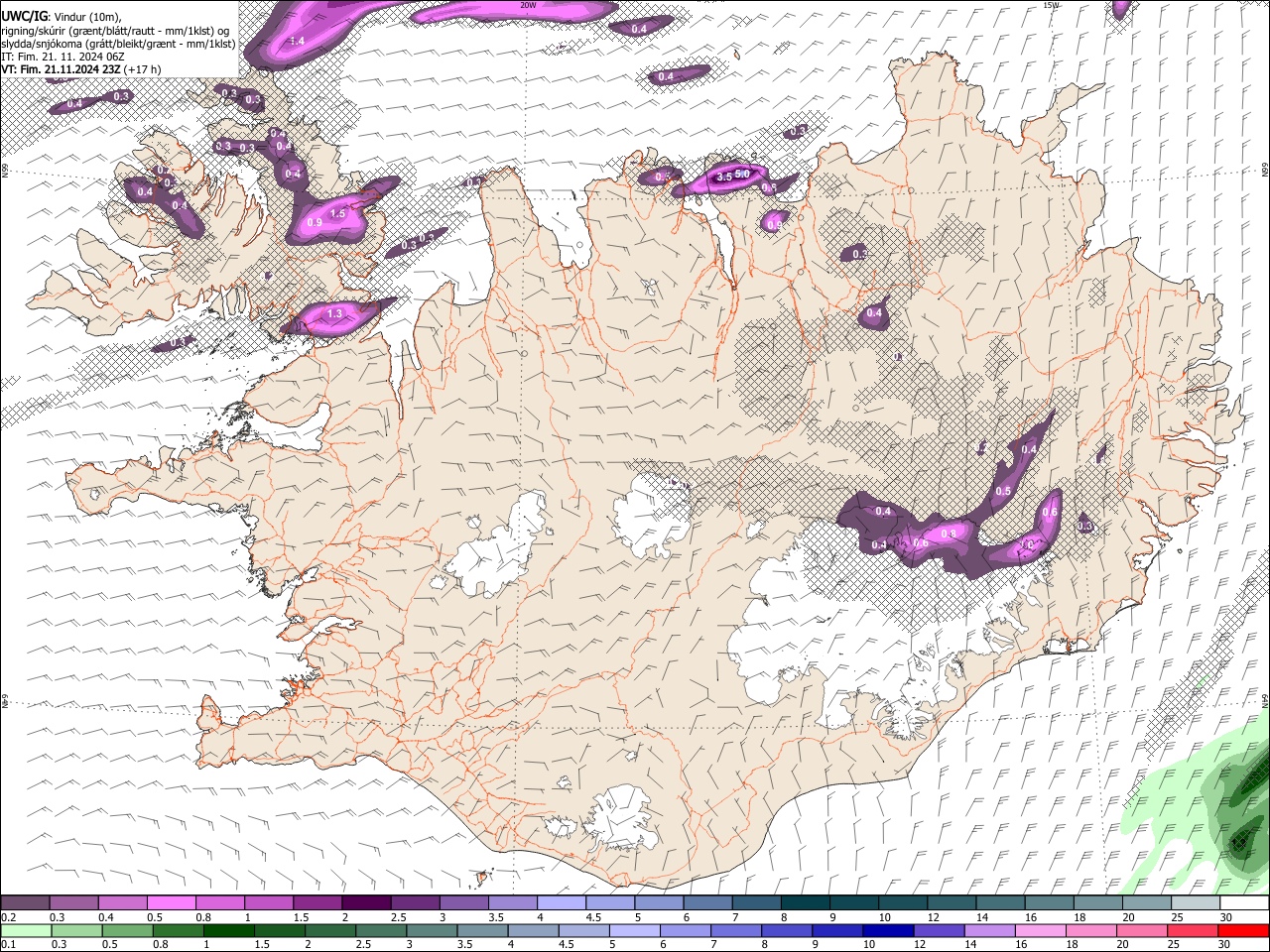The height and width of the screenshot is (952, 1270).
Task: Click the '20W' longitude label
Action: click(528, 5)
